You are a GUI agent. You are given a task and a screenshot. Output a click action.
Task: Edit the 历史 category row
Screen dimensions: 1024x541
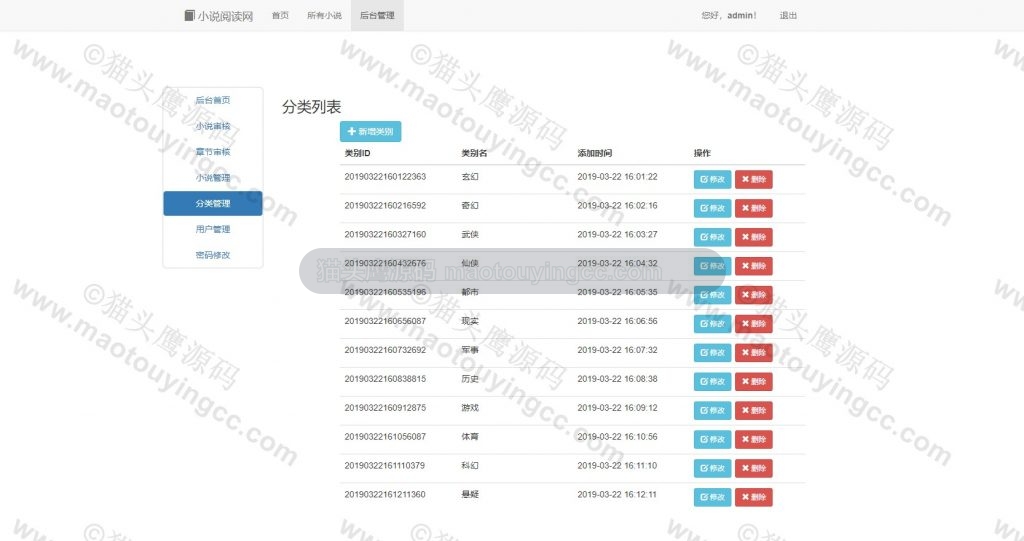(712, 382)
